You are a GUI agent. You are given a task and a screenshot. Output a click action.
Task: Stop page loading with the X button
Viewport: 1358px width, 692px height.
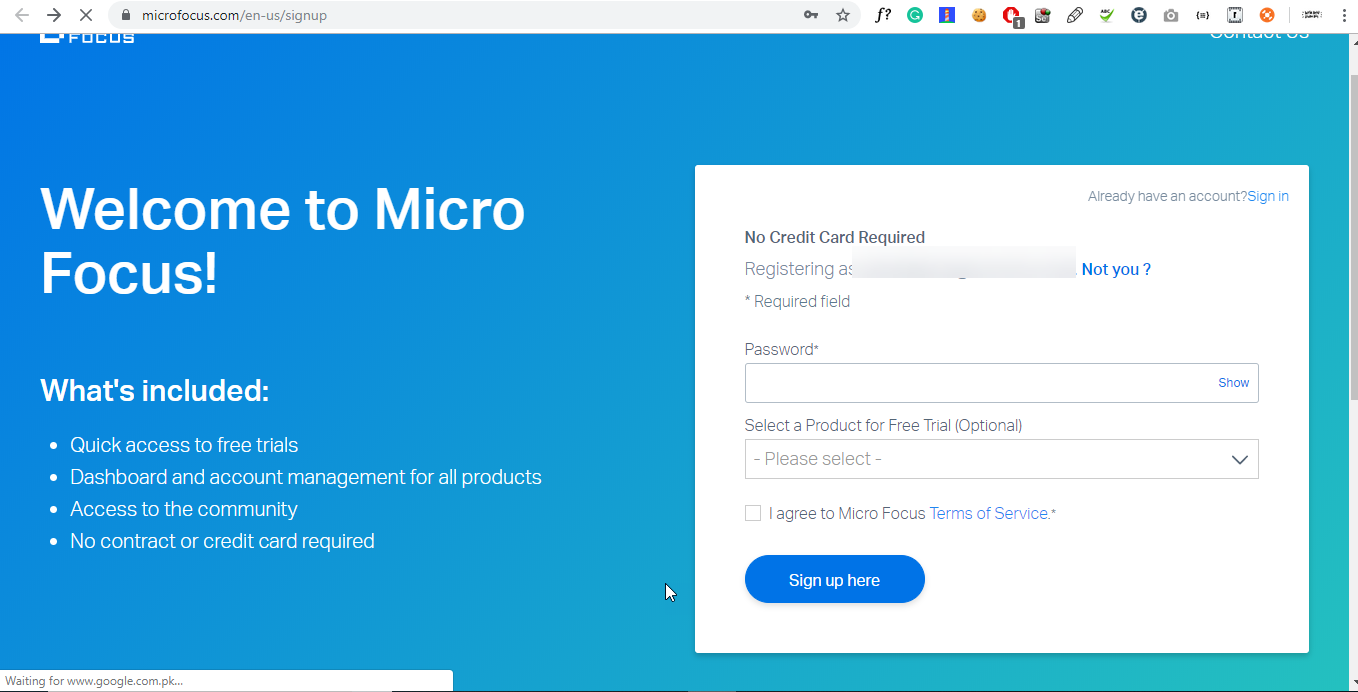(x=86, y=15)
